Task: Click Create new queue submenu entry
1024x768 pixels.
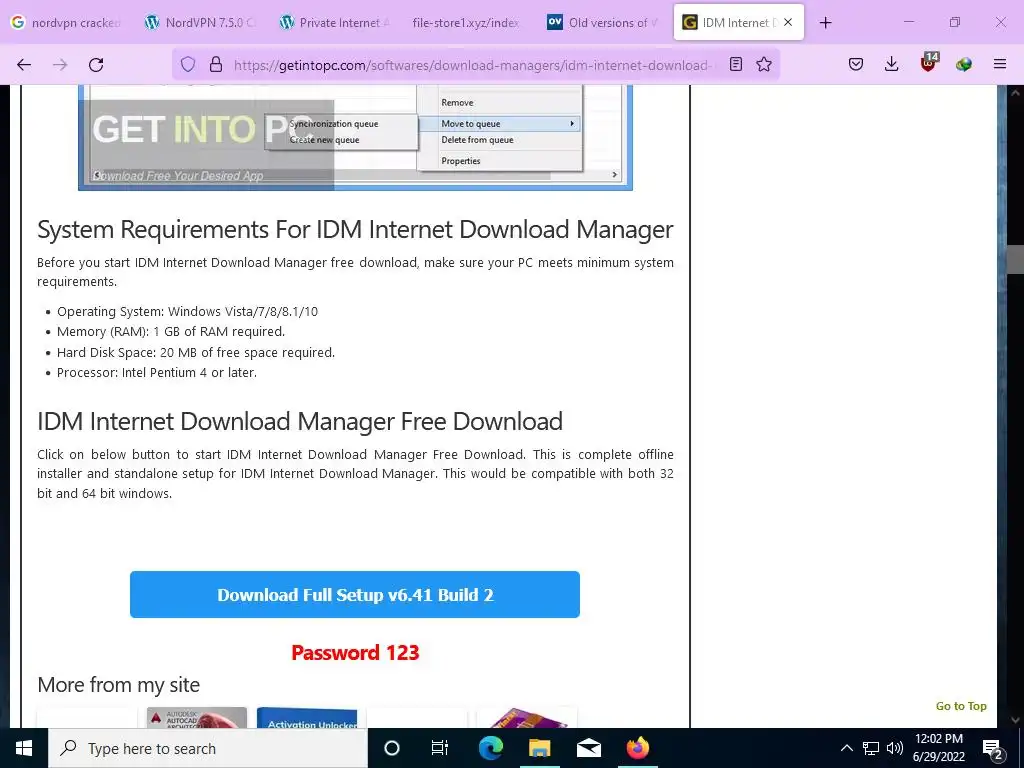Action: [324, 140]
